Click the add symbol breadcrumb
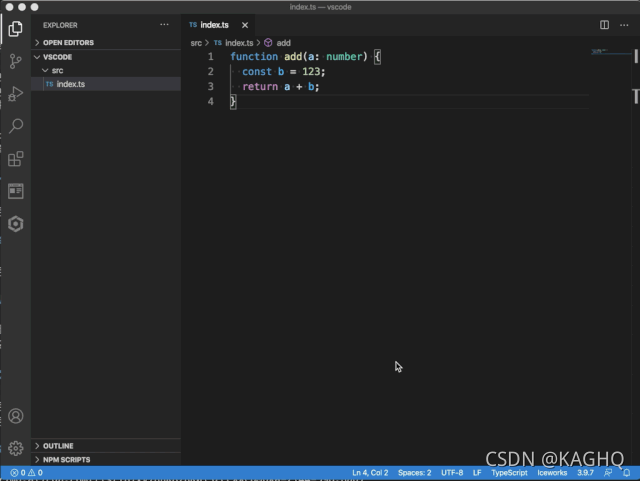640x481 pixels. pos(283,43)
